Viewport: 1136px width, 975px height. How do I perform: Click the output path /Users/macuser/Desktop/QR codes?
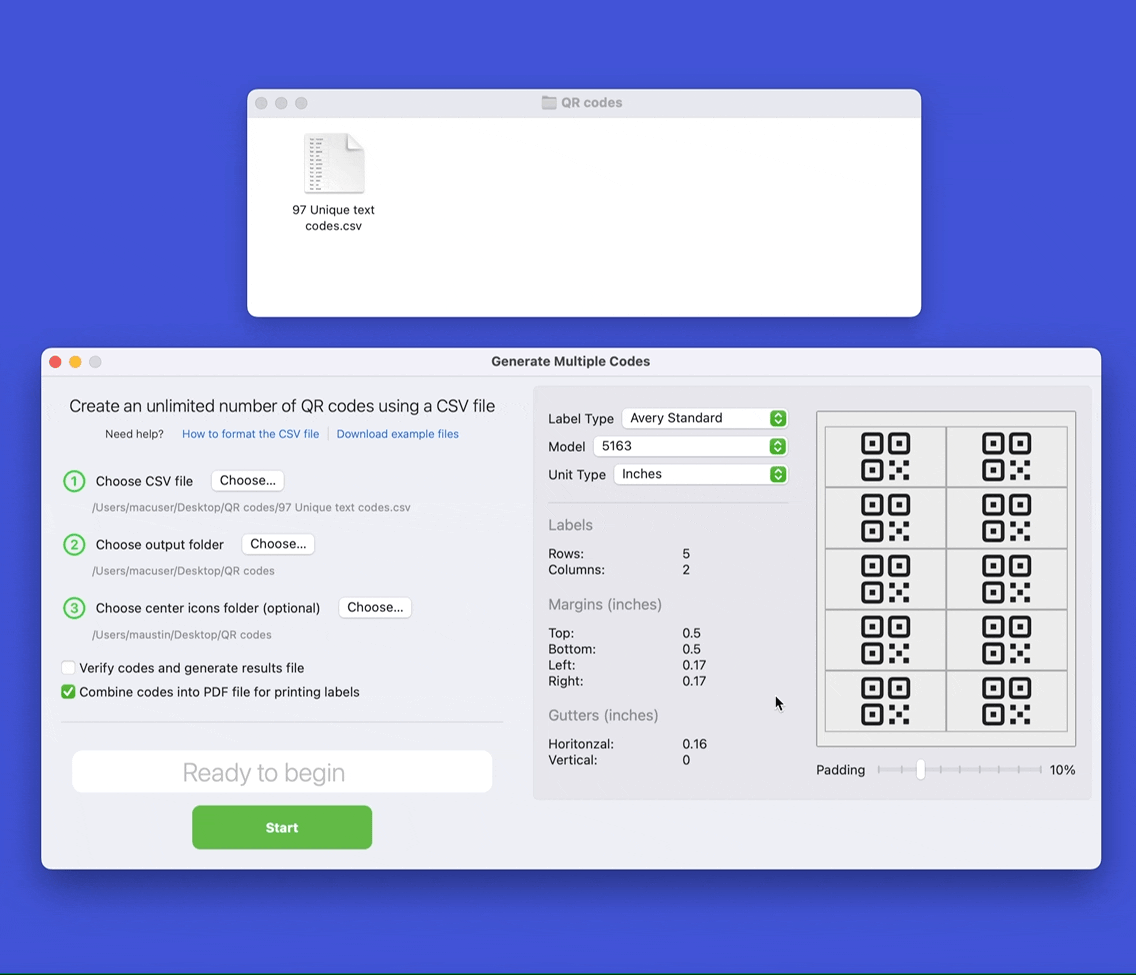(x=183, y=571)
